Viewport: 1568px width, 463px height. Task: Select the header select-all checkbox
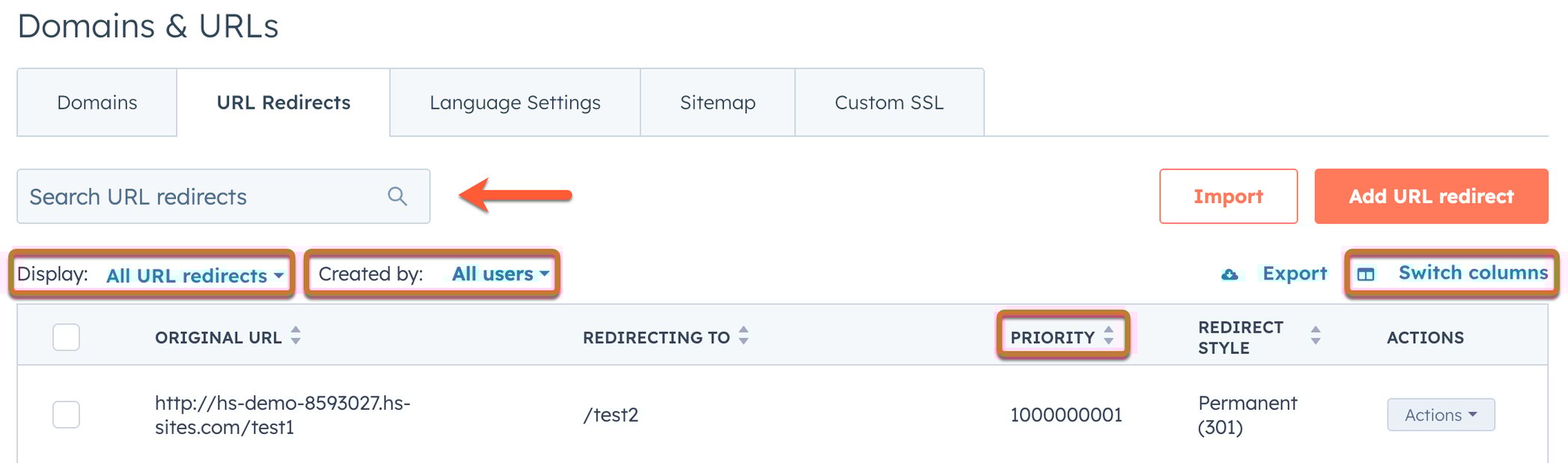[x=65, y=337]
